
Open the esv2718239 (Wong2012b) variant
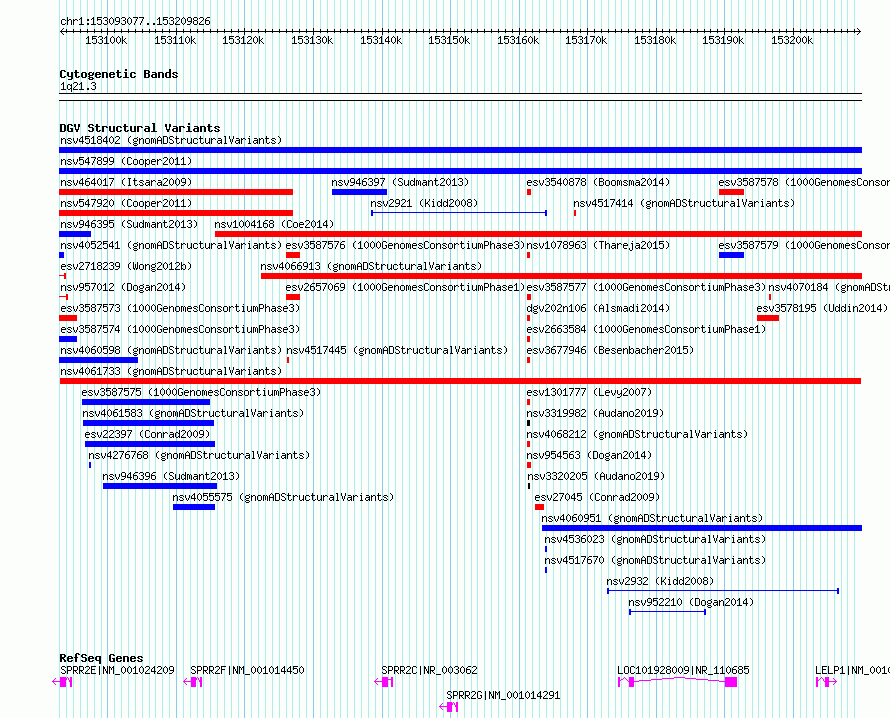pos(126,266)
